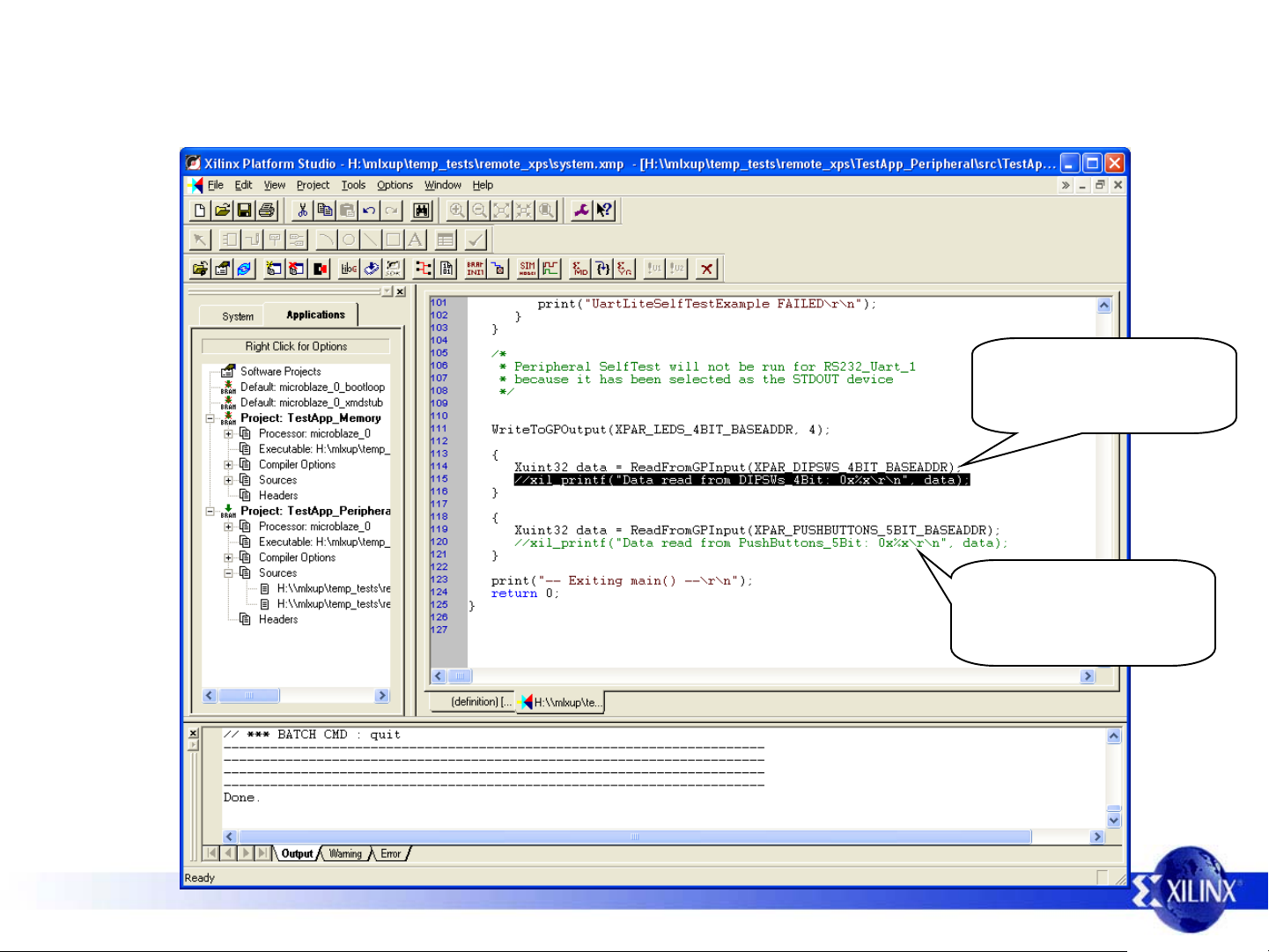This screenshot has height=952, width=1269.
Task: Click the text tool letter A icon
Action: (x=415, y=240)
